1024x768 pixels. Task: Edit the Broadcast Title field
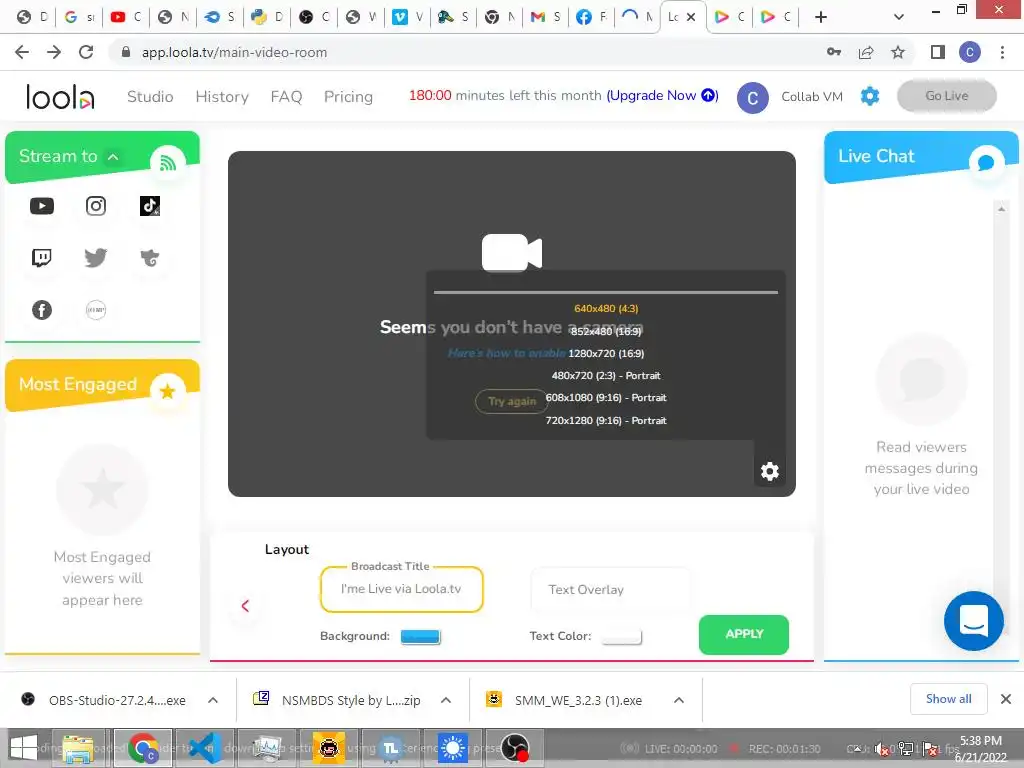402,589
